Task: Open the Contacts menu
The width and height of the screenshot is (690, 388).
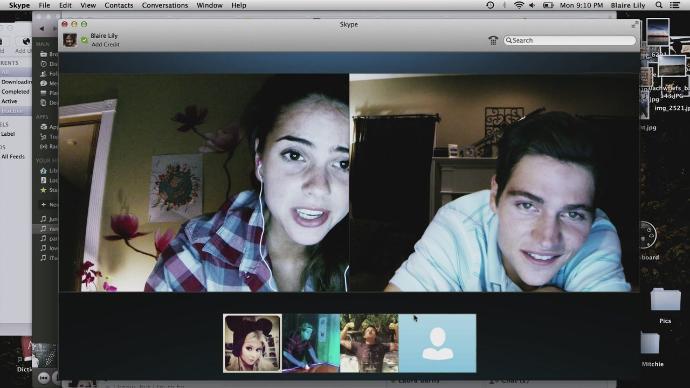Action: click(118, 5)
